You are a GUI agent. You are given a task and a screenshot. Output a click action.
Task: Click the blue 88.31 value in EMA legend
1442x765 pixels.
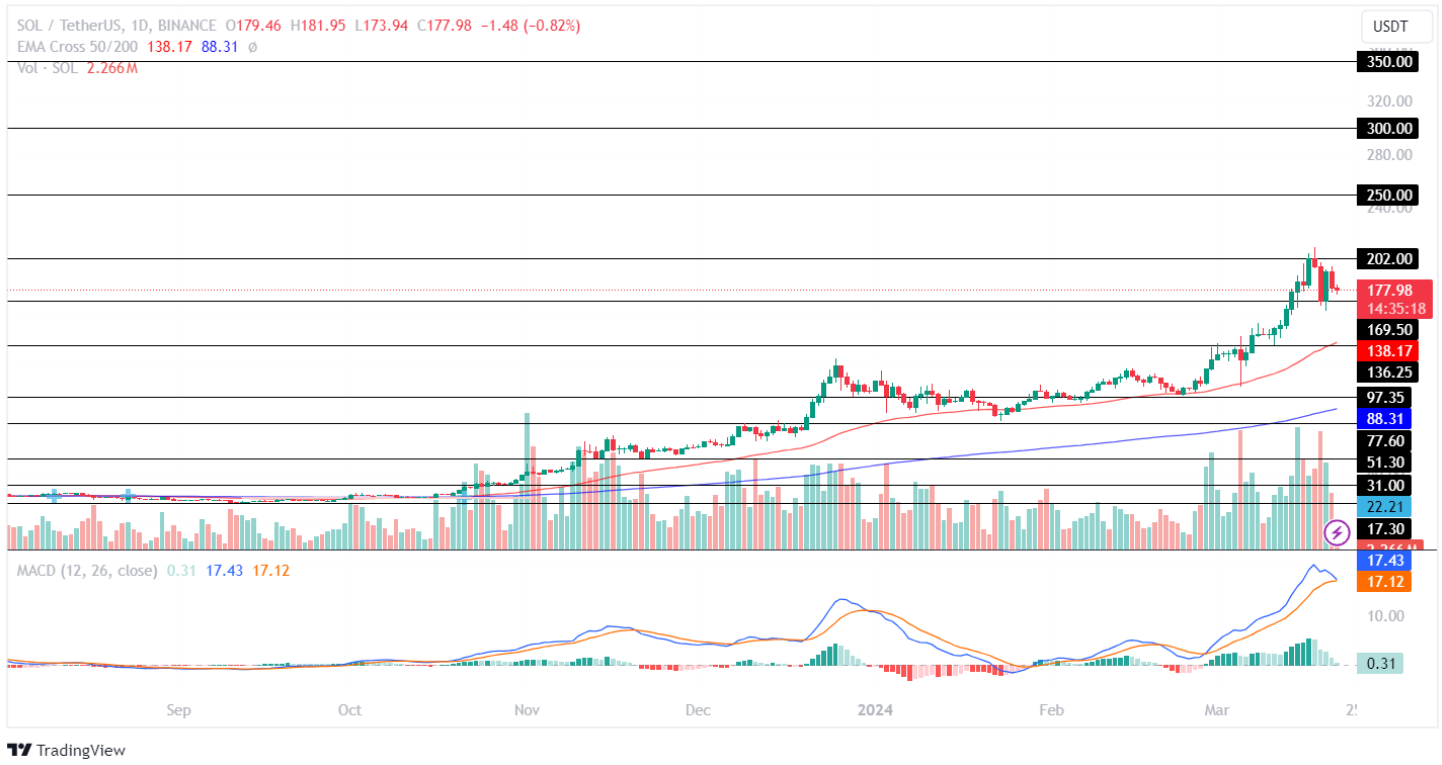point(222,46)
